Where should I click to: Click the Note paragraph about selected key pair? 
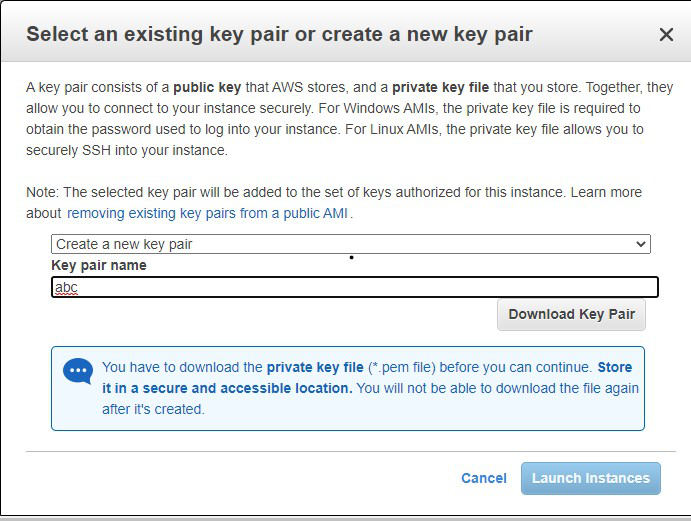[x=300, y=192]
